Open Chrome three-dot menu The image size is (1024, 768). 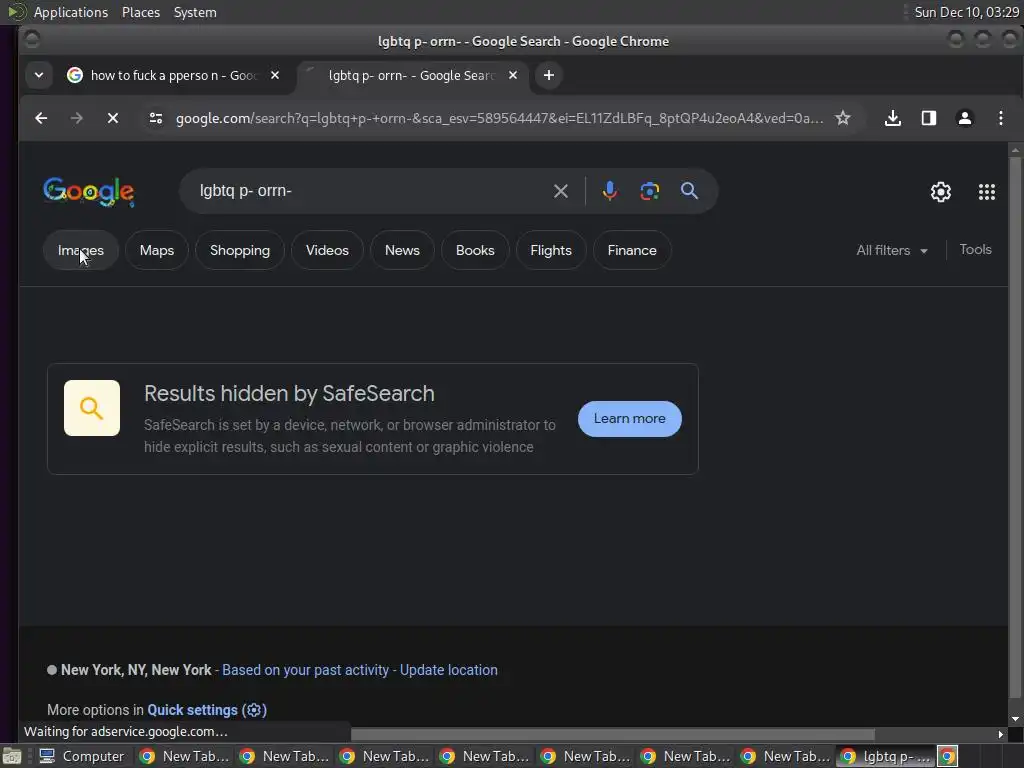tap(1000, 118)
